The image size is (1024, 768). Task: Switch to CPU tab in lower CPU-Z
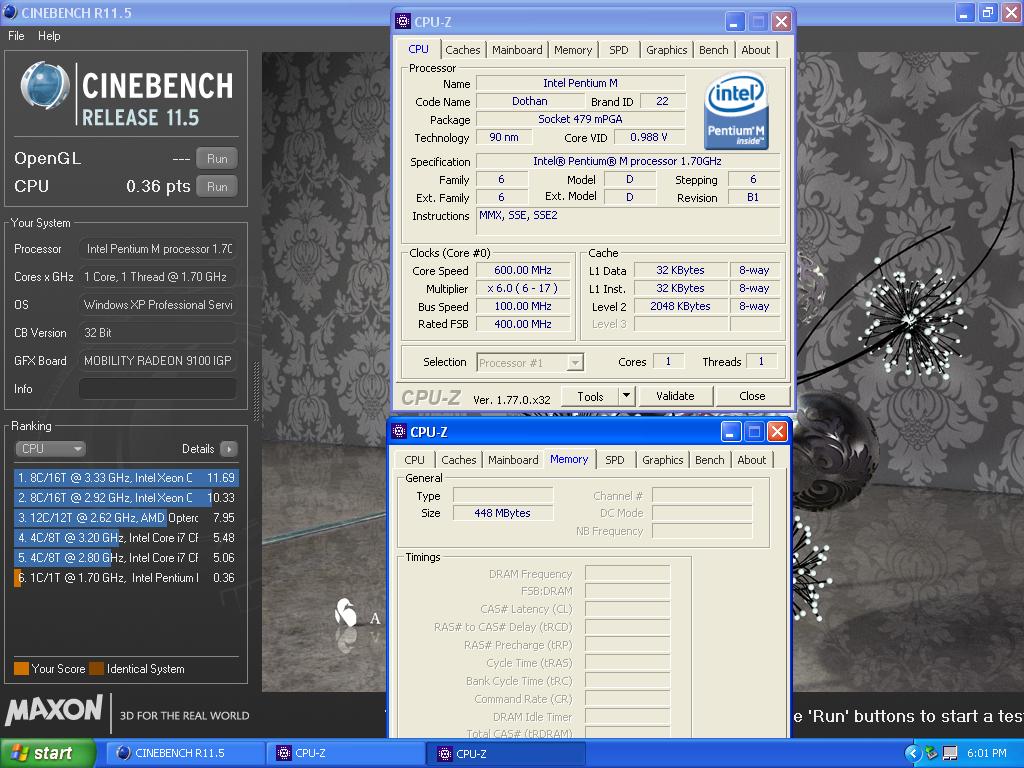tap(414, 460)
